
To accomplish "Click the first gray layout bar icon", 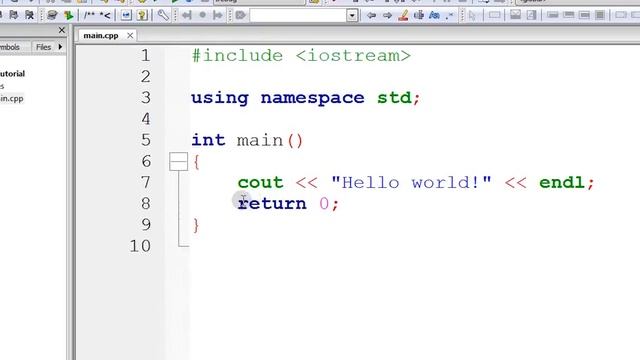I will (x=553, y=16).
